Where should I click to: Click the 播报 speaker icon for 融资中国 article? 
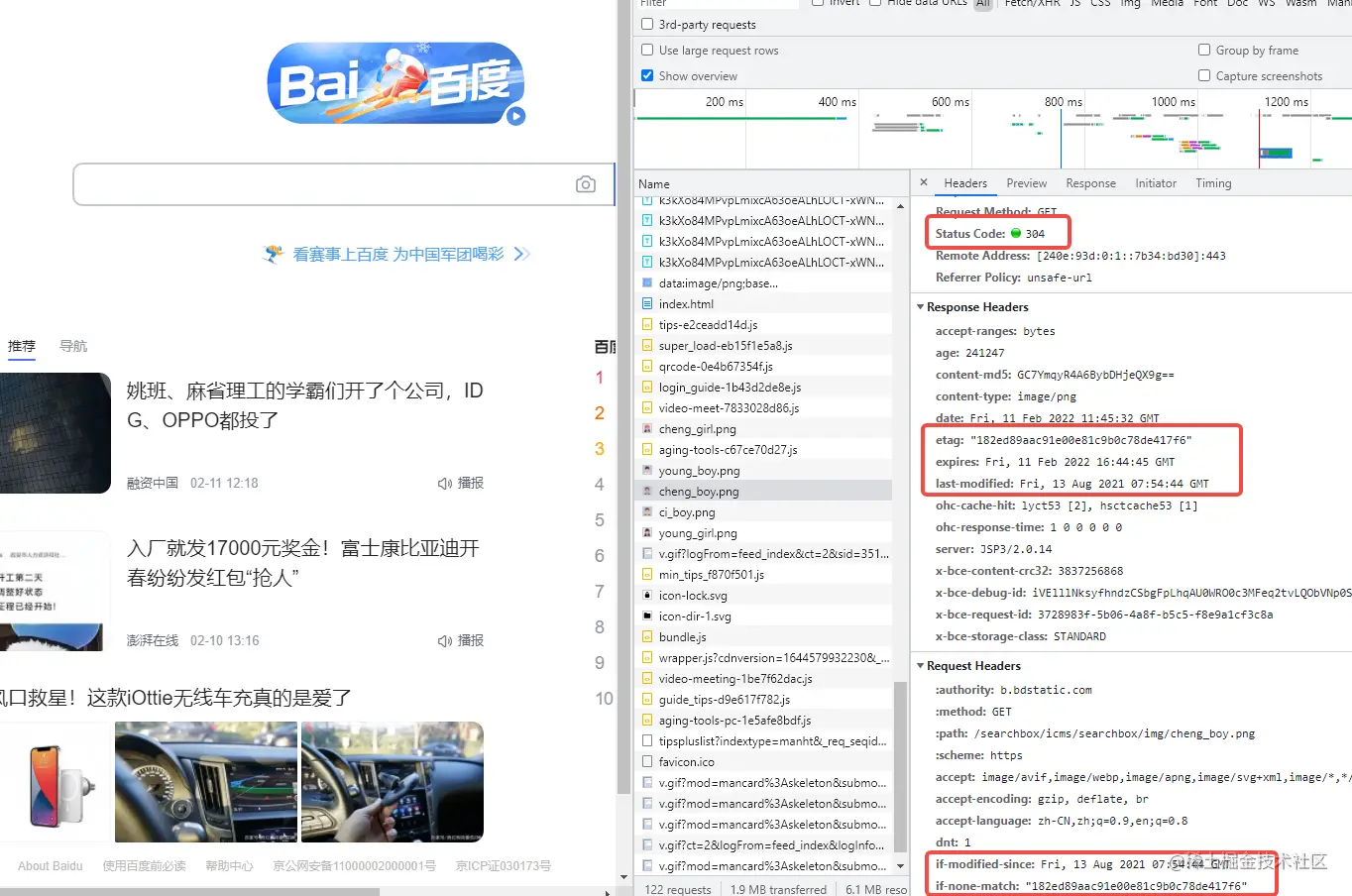click(444, 484)
